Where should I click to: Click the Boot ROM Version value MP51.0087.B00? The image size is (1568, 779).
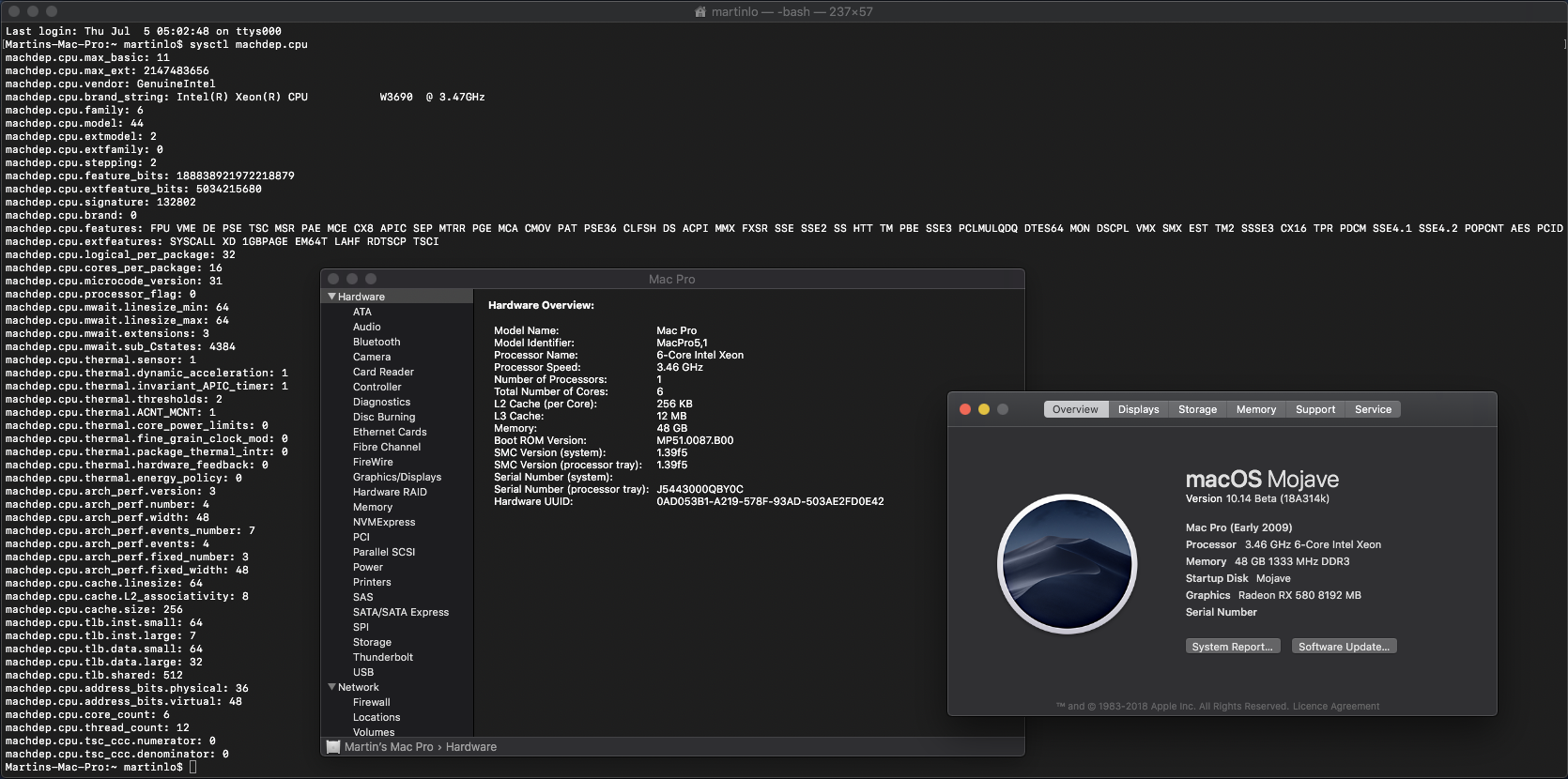tap(695, 440)
